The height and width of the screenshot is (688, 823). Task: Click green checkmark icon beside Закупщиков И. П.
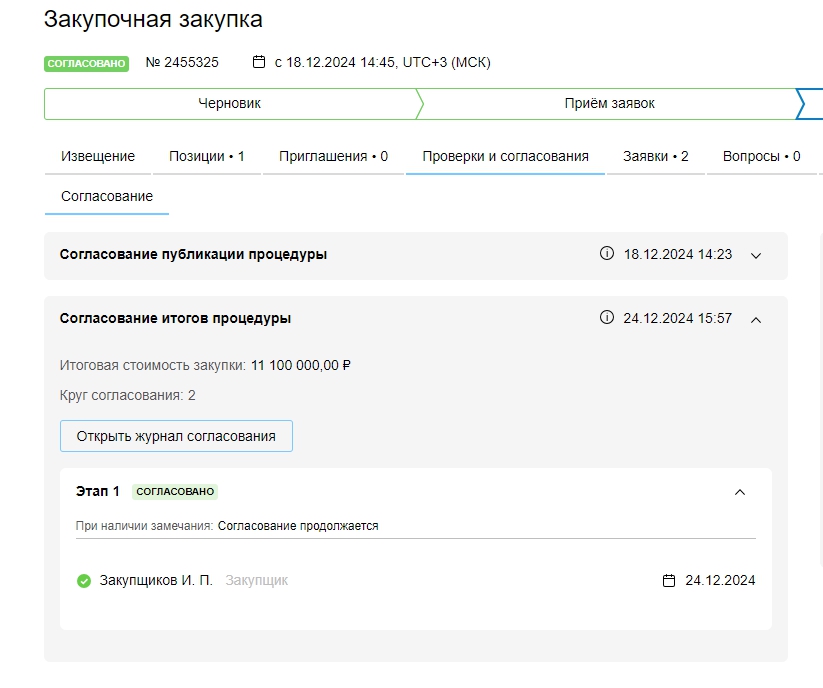pyautogui.click(x=84, y=581)
